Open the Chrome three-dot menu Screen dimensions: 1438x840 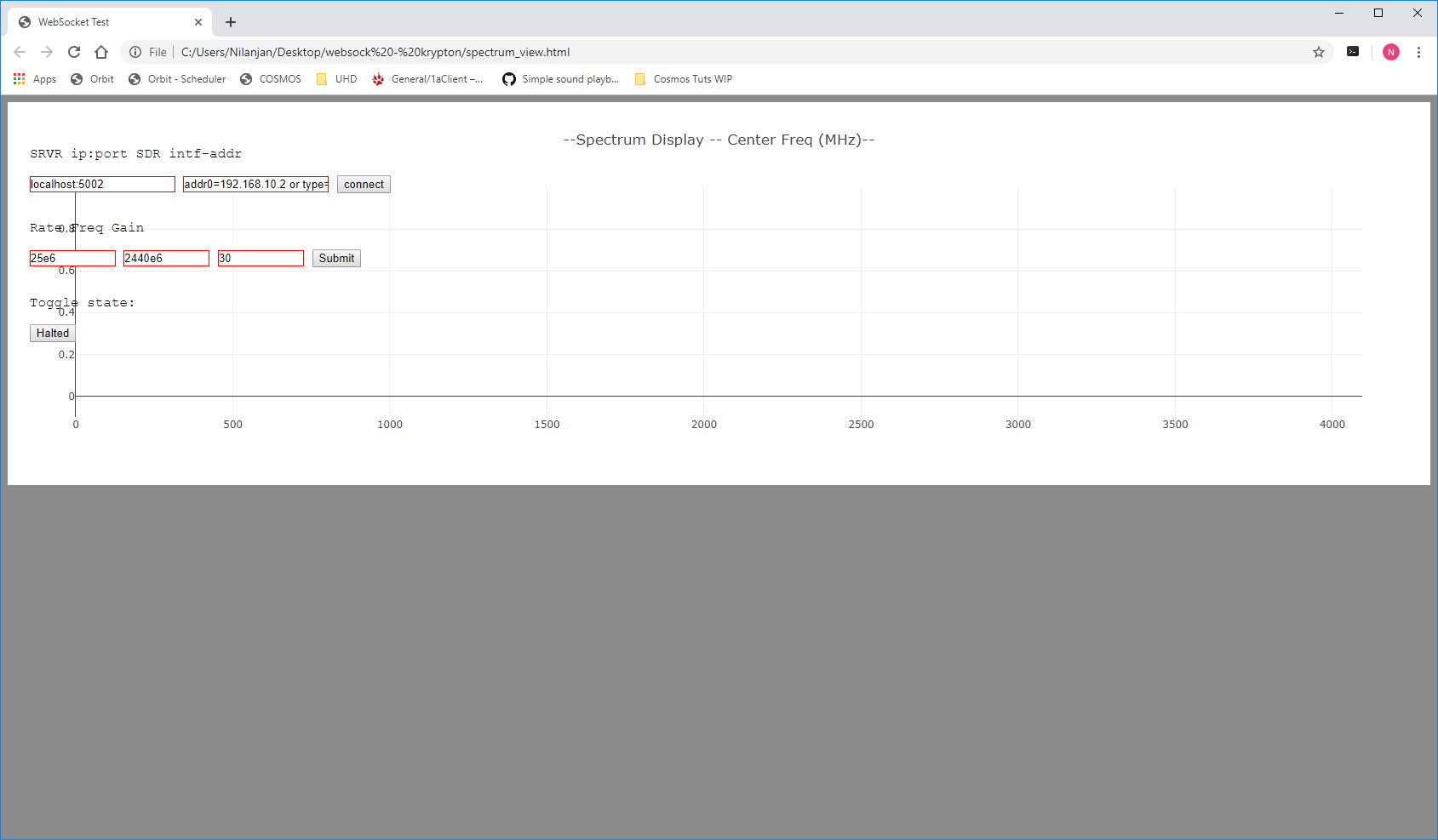(x=1418, y=52)
